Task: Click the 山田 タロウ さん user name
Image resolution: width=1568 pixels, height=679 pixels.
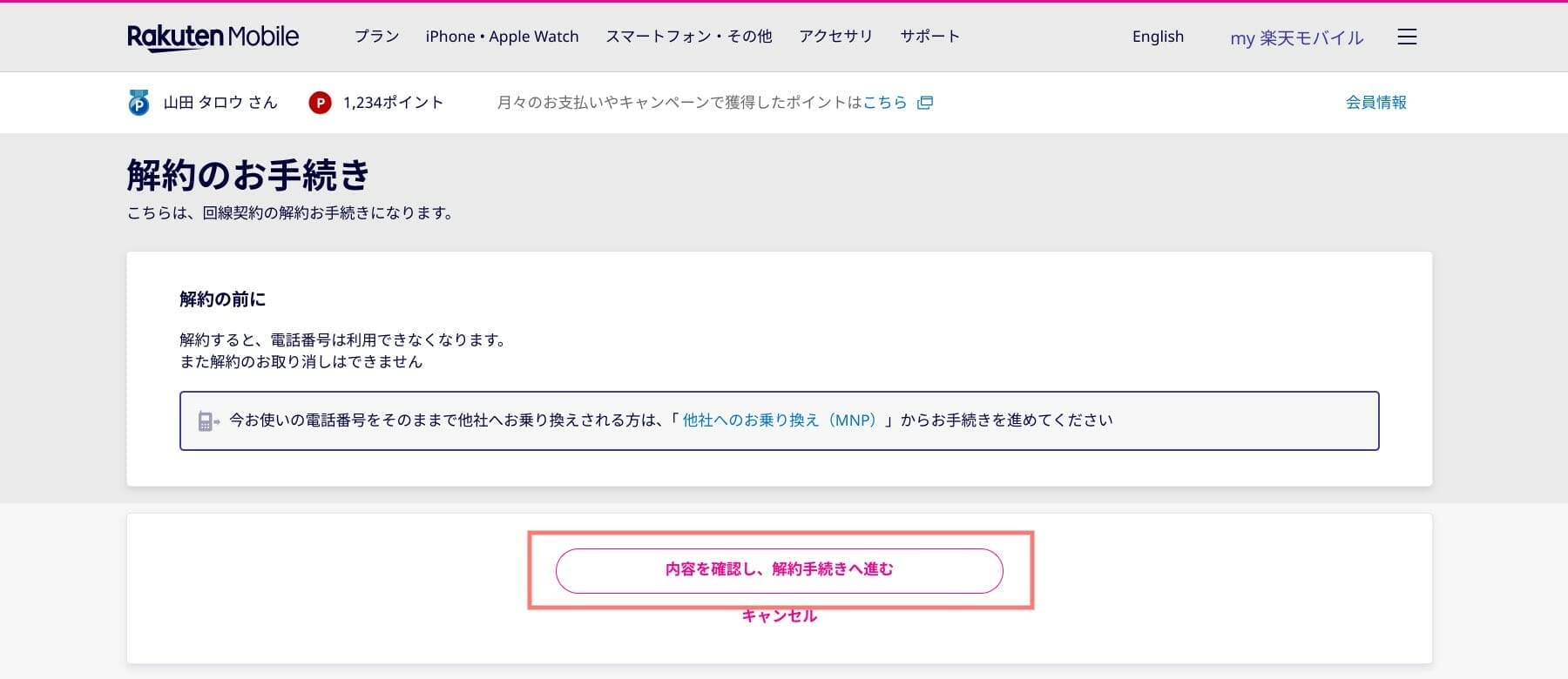Action: coord(220,103)
